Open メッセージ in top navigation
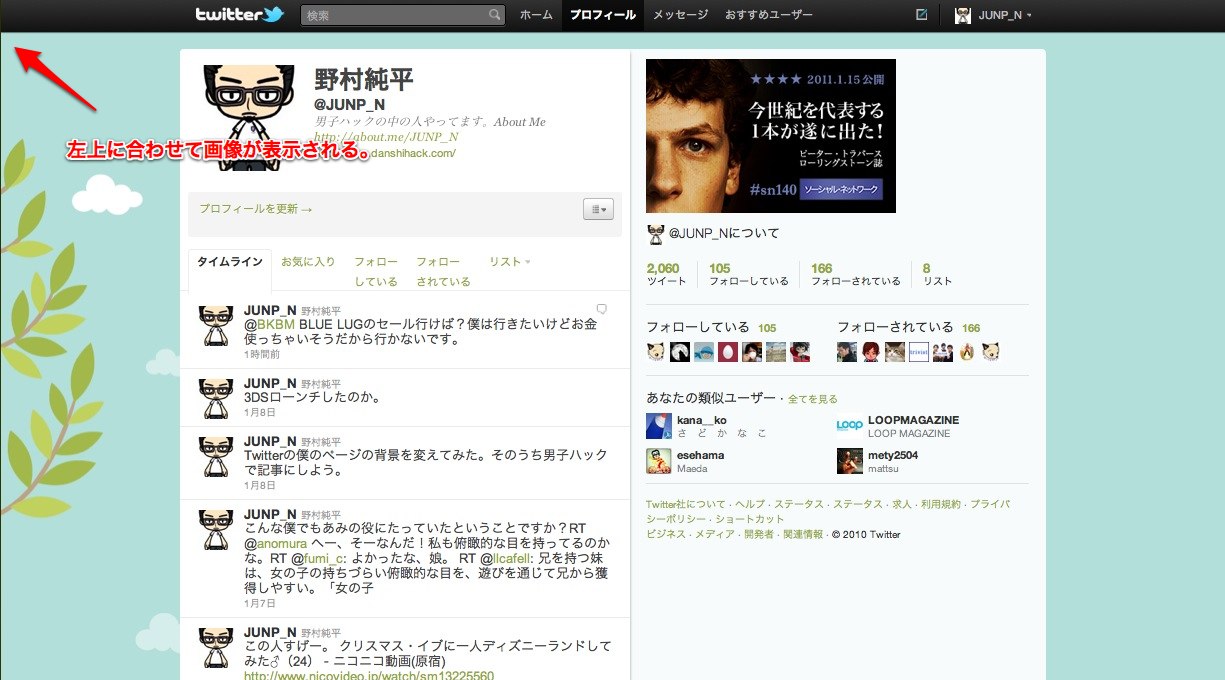The height and width of the screenshot is (680, 1225). pyautogui.click(x=680, y=15)
